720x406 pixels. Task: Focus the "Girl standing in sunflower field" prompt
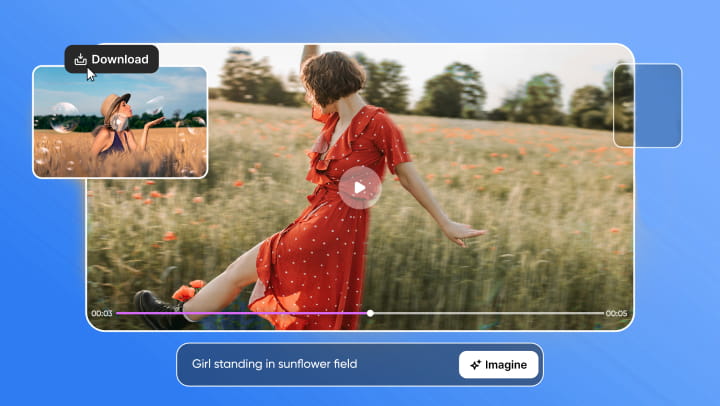pyautogui.click(x=310, y=364)
